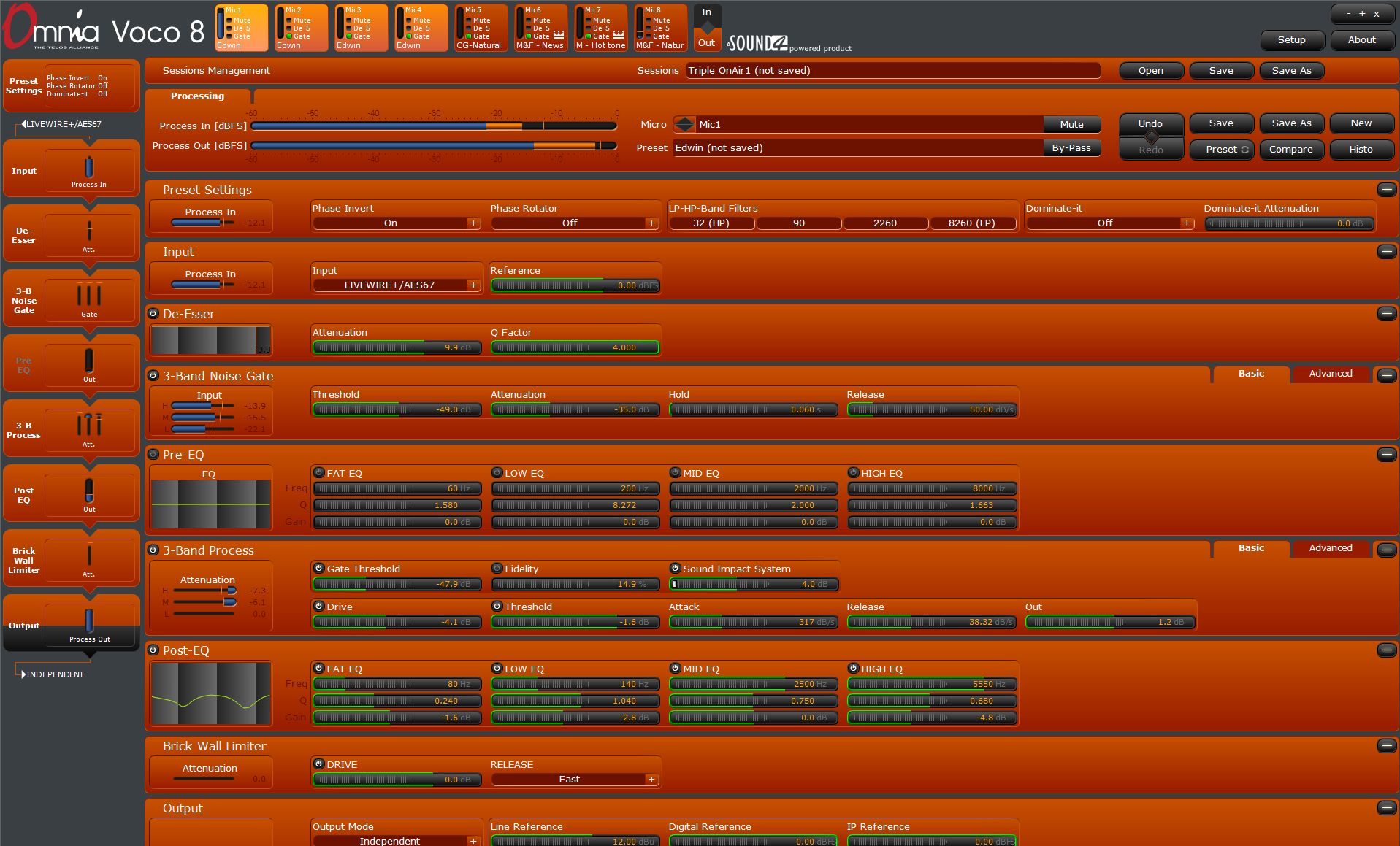Toggle the Brick Wall DRIVE power

[318, 764]
